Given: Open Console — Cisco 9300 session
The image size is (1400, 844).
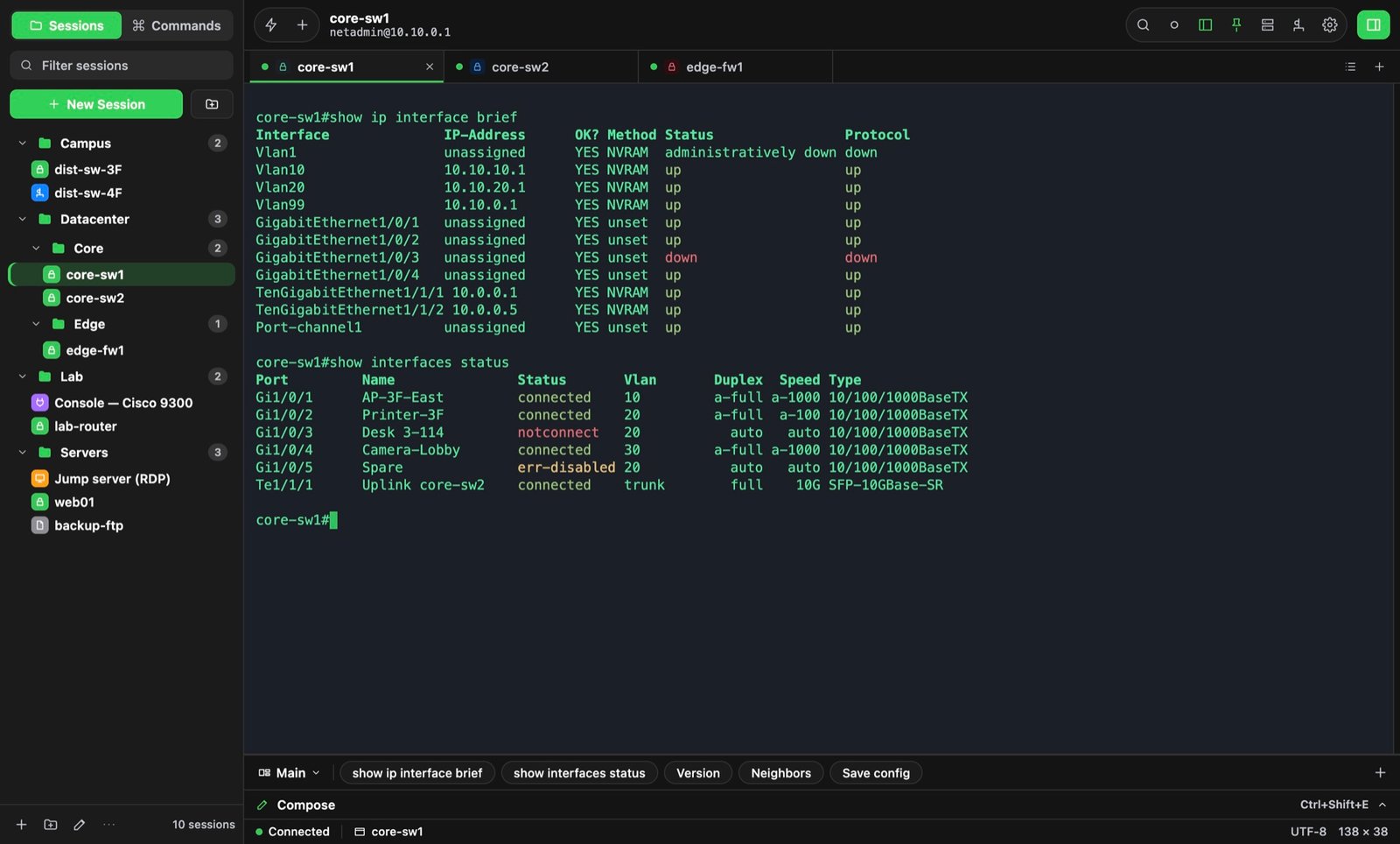Looking at the screenshot, I should click(122, 403).
